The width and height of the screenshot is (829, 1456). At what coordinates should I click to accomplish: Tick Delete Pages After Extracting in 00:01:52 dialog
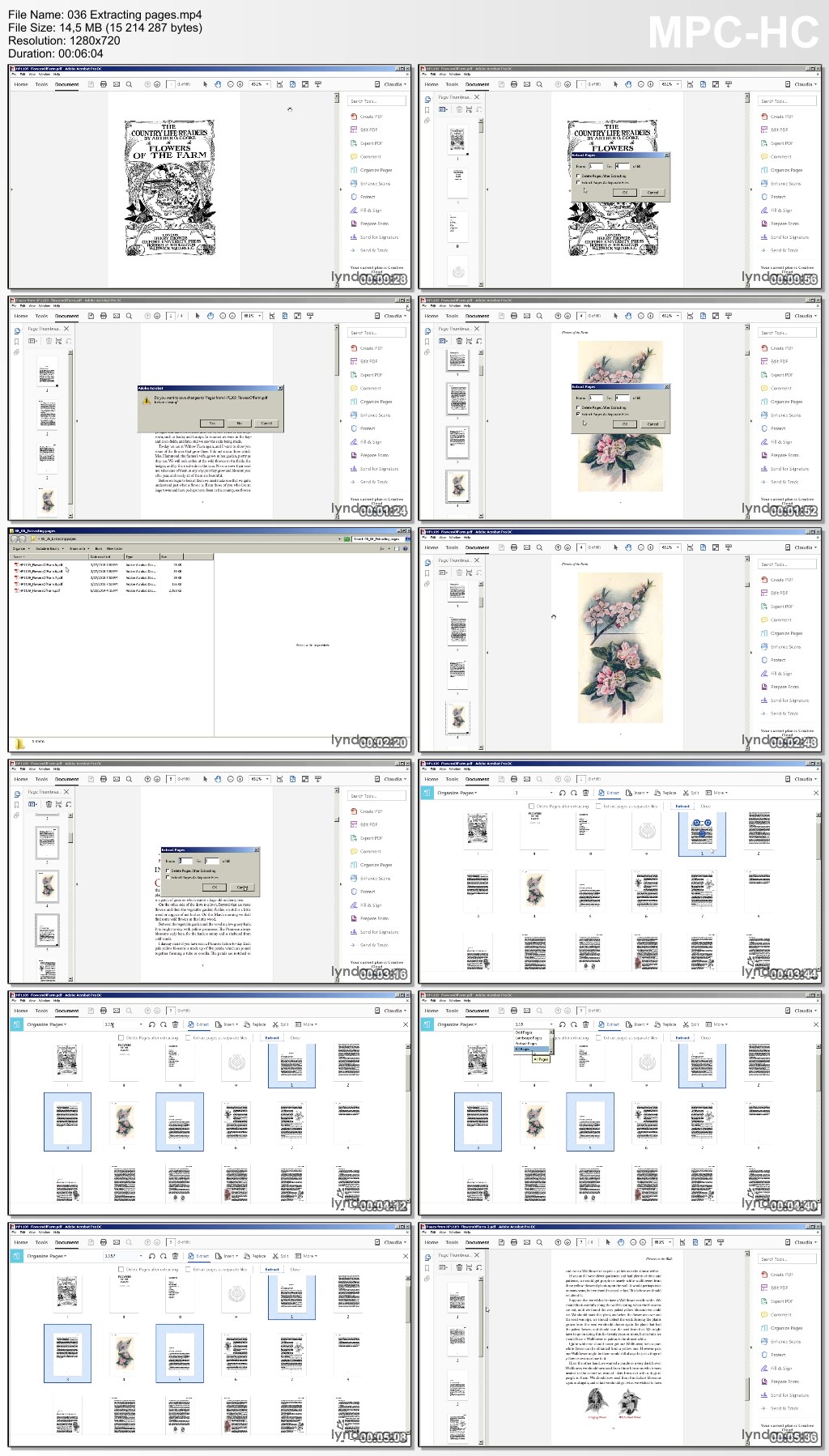coord(578,407)
